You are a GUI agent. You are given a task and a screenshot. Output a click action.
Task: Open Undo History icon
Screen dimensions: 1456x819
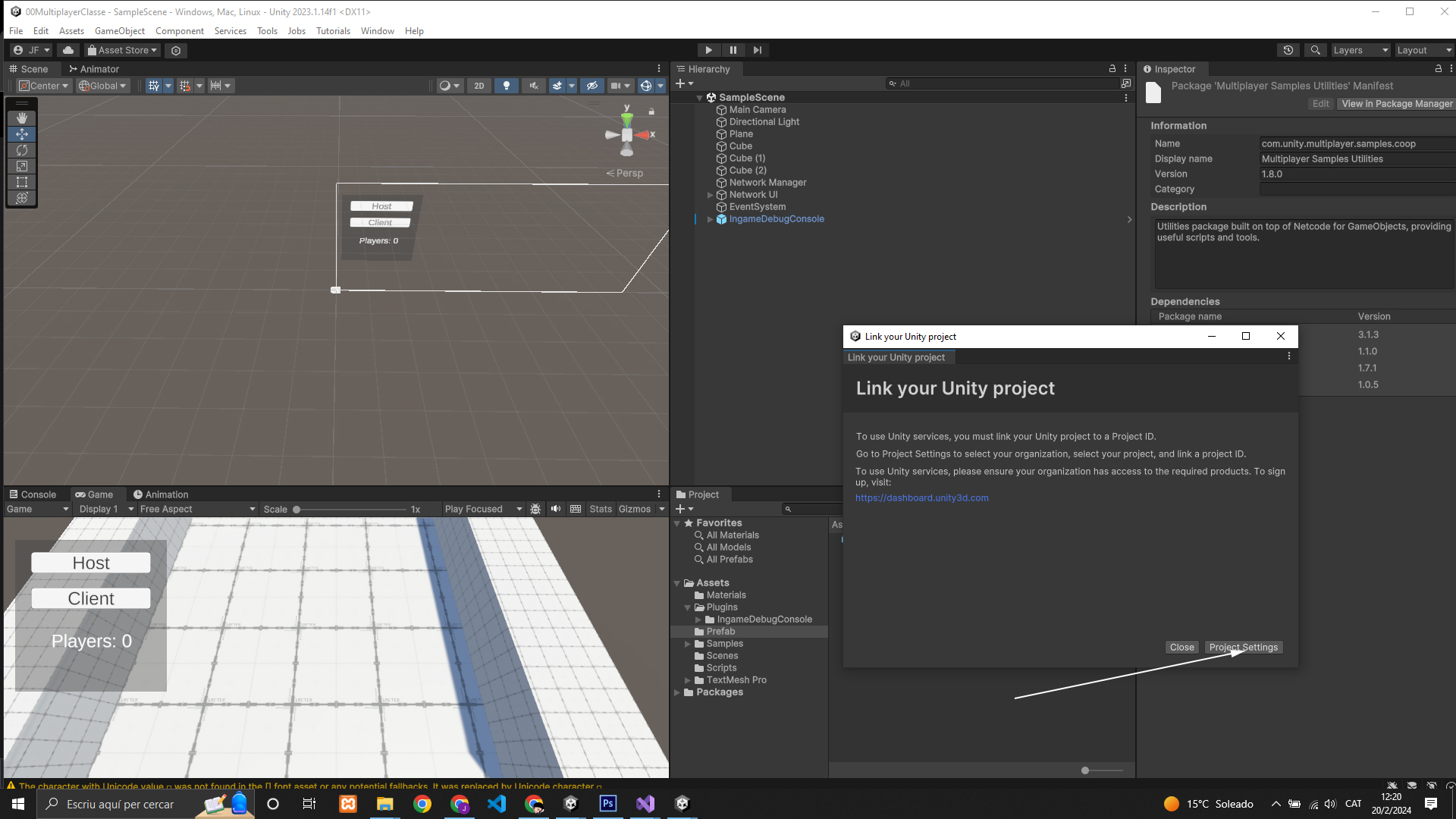coord(1288,50)
